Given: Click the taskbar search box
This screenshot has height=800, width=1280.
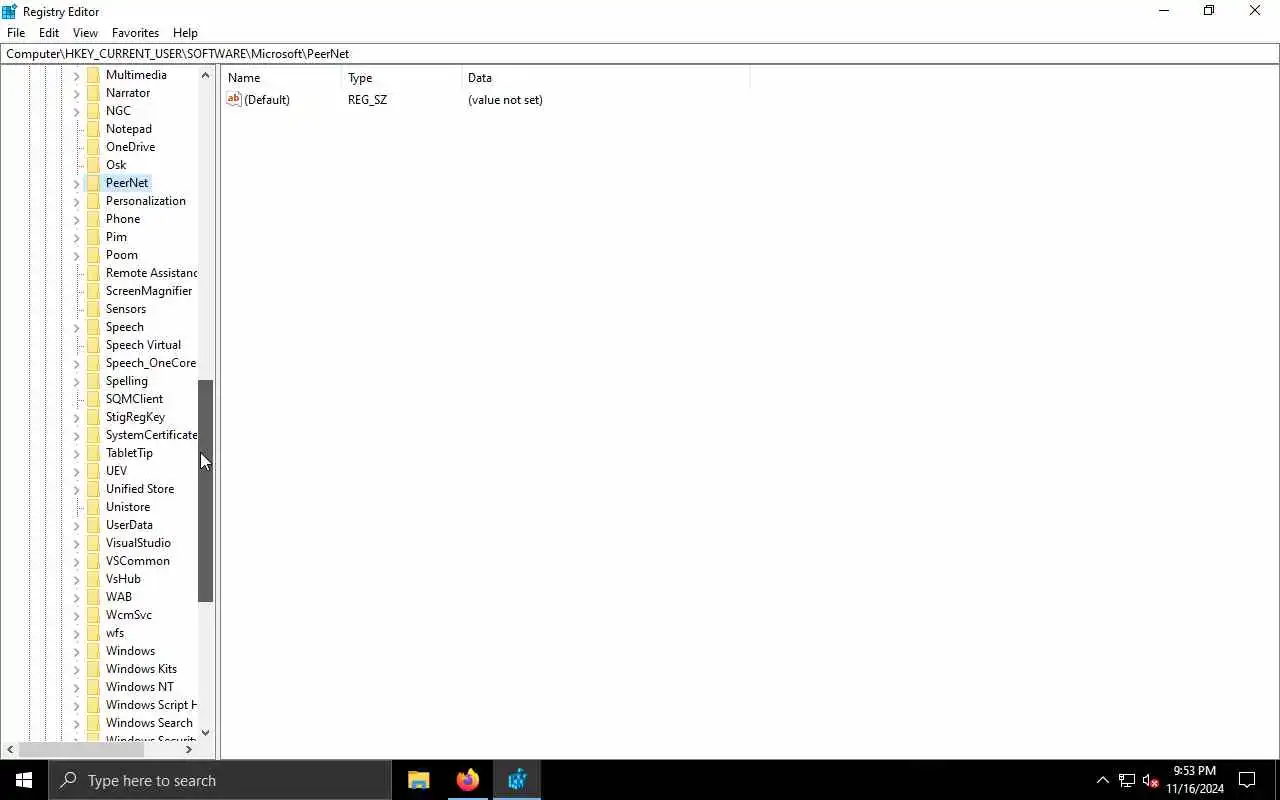Looking at the screenshot, I should [x=220, y=780].
